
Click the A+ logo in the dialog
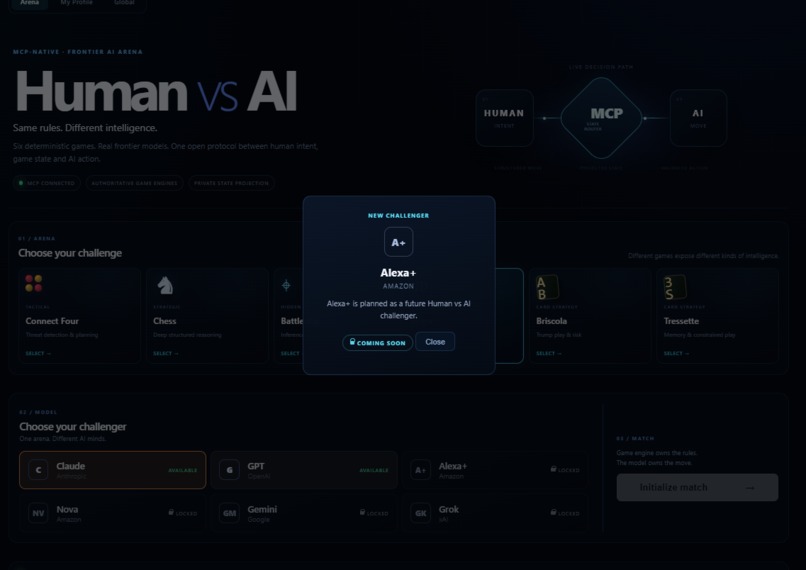[x=398, y=242]
